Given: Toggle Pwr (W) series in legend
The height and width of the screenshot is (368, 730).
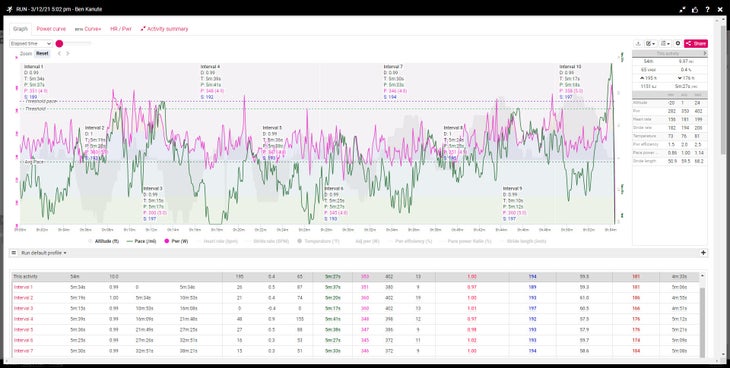Looking at the screenshot, I should [x=176, y=241].
